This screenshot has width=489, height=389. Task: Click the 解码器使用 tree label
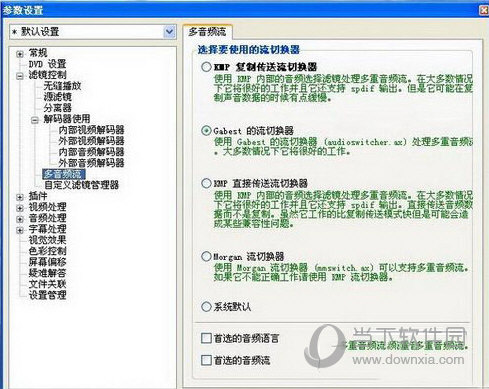pos(67,119)
